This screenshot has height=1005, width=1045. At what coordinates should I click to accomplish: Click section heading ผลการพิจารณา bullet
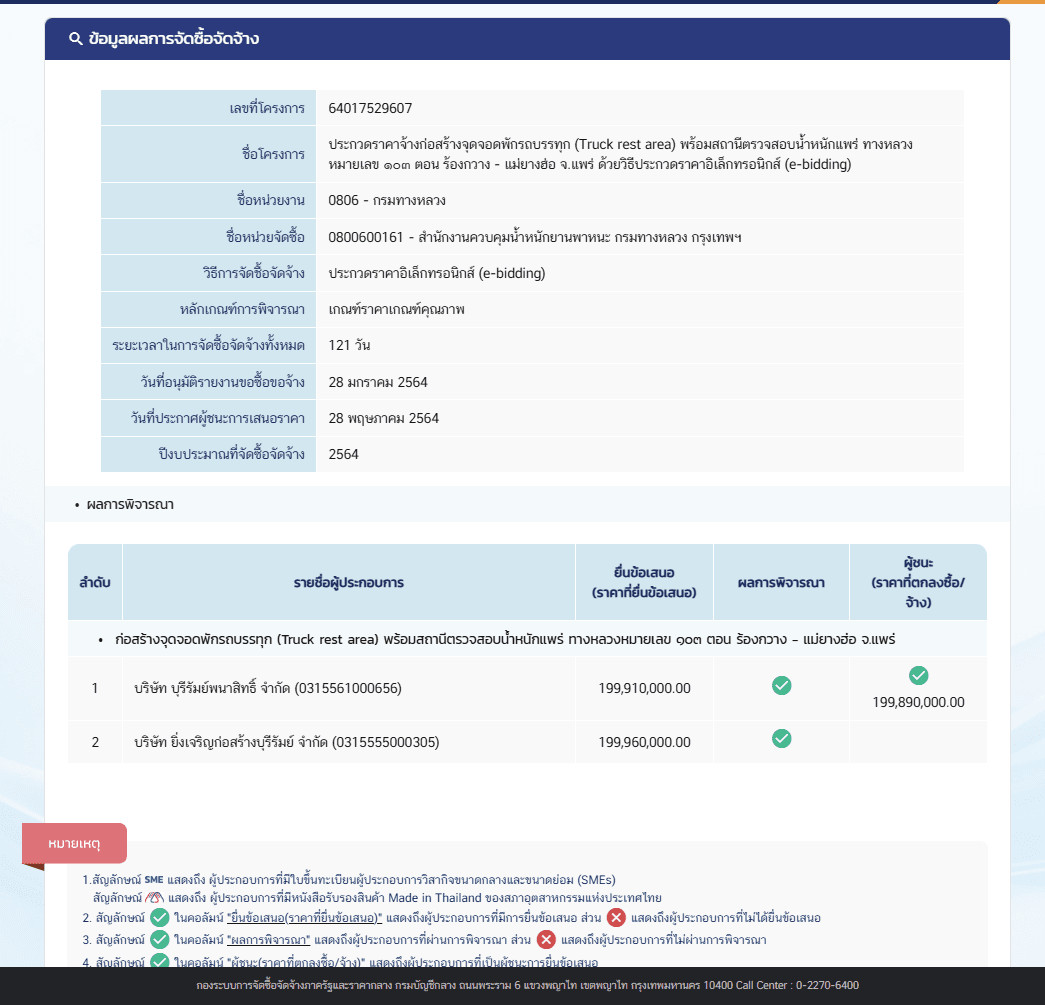(x=130, y=504)
